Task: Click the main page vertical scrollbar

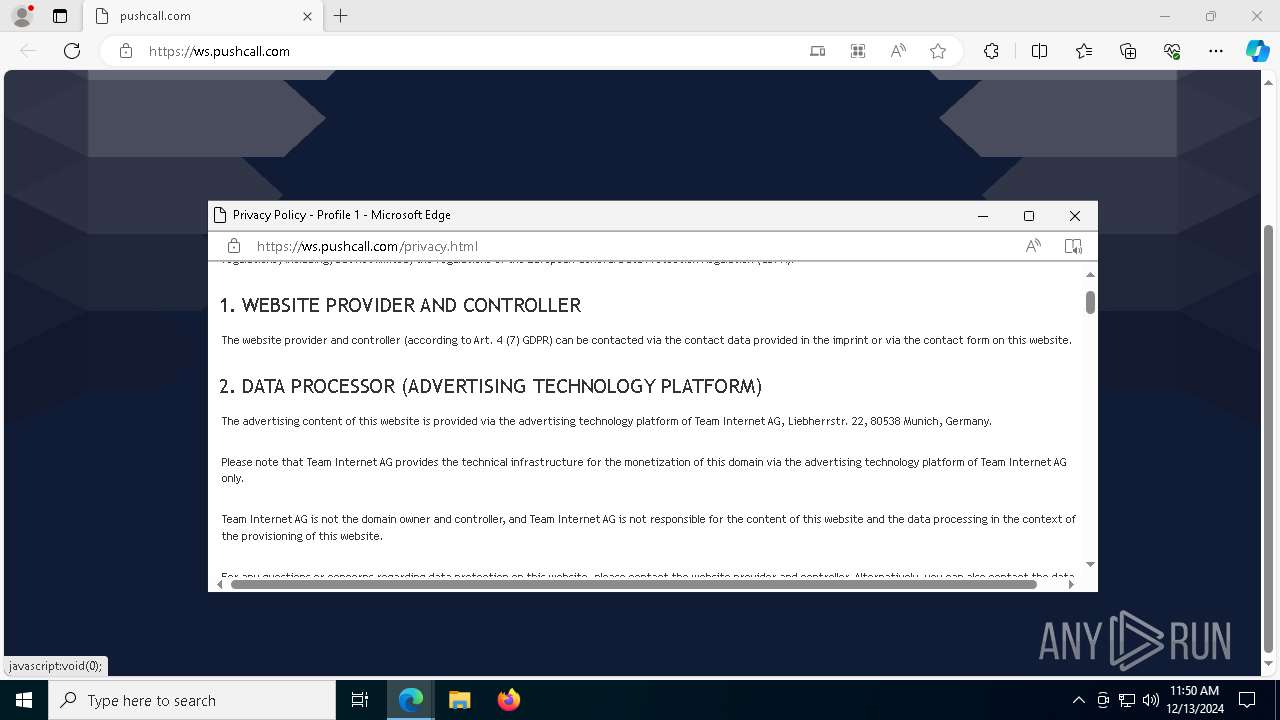Action: (x=1268, y=438)
